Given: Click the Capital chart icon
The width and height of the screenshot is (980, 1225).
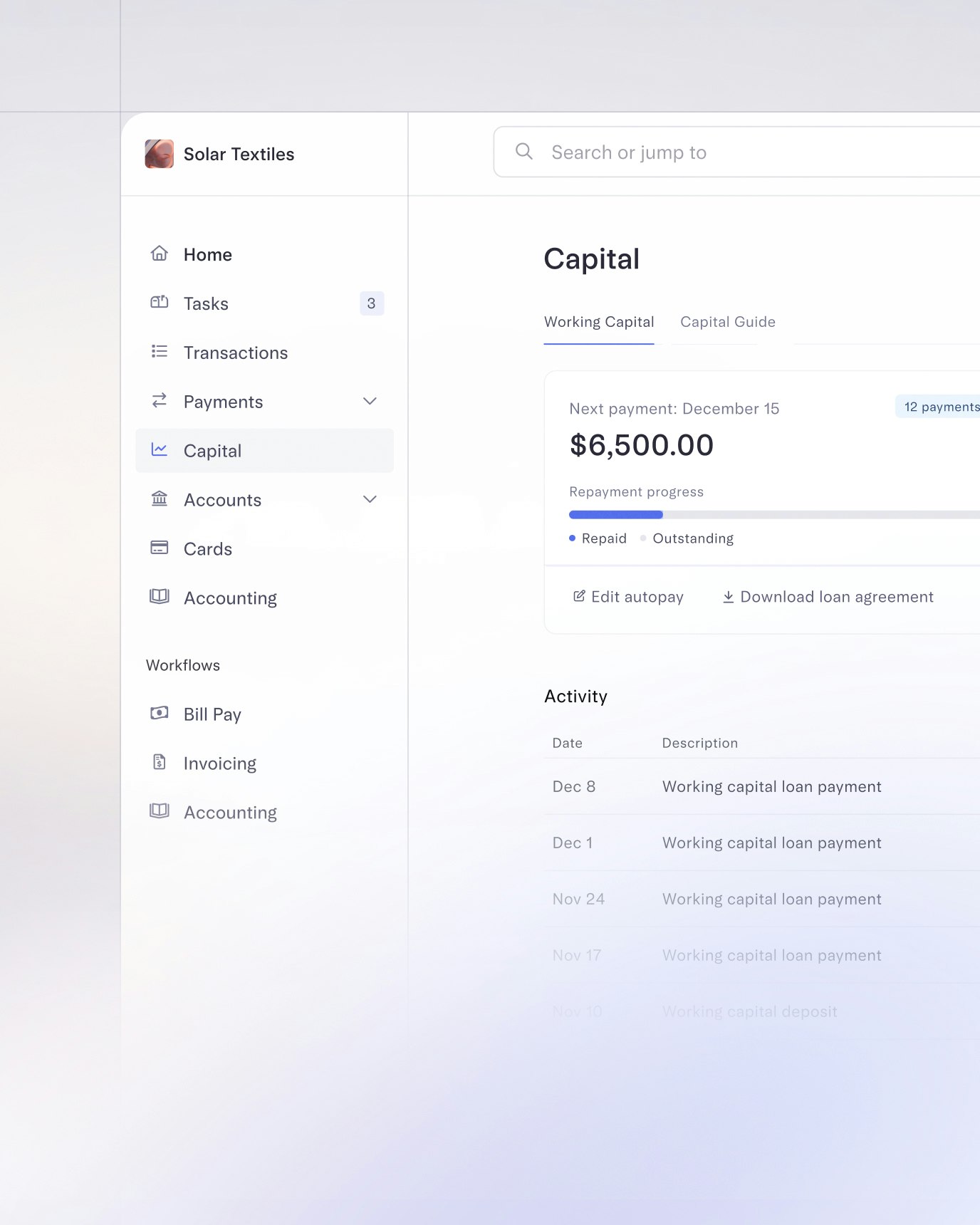Looking at the screenshot, I should (x=160, y=450).
